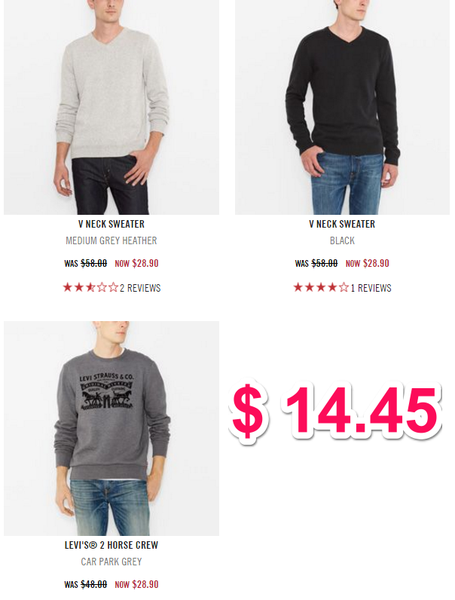
Task: Click the WAS $58.00 price under black sweater
Action: point(316,263)
